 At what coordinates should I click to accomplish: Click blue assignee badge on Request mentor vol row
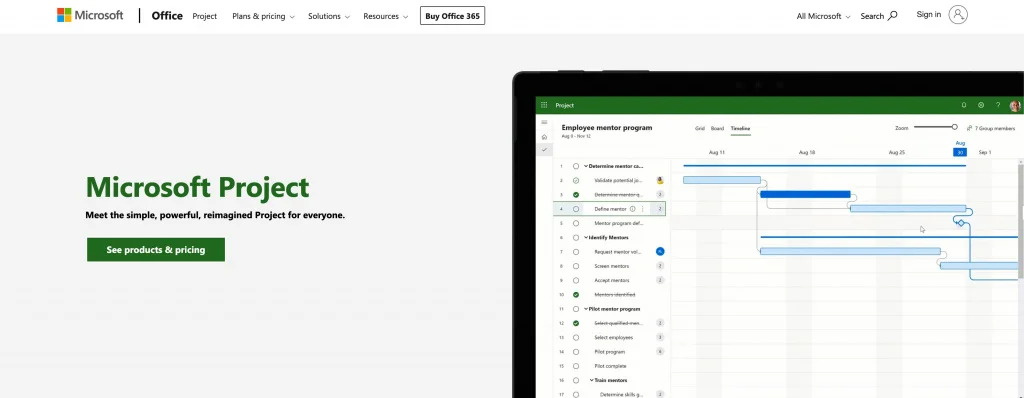coord(660,252)
